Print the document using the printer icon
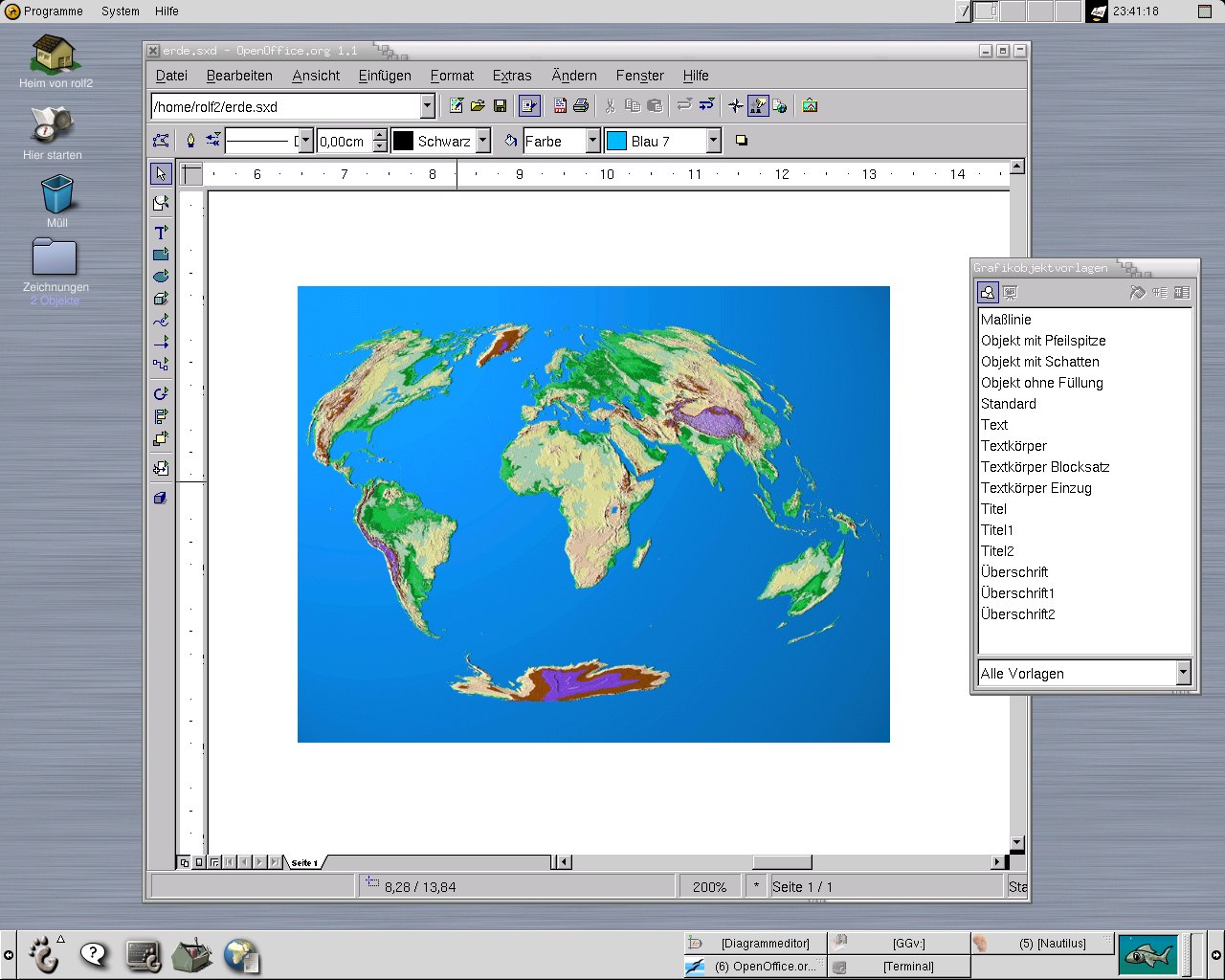This screenshot has height=980, width=1225. pos(580,106)
